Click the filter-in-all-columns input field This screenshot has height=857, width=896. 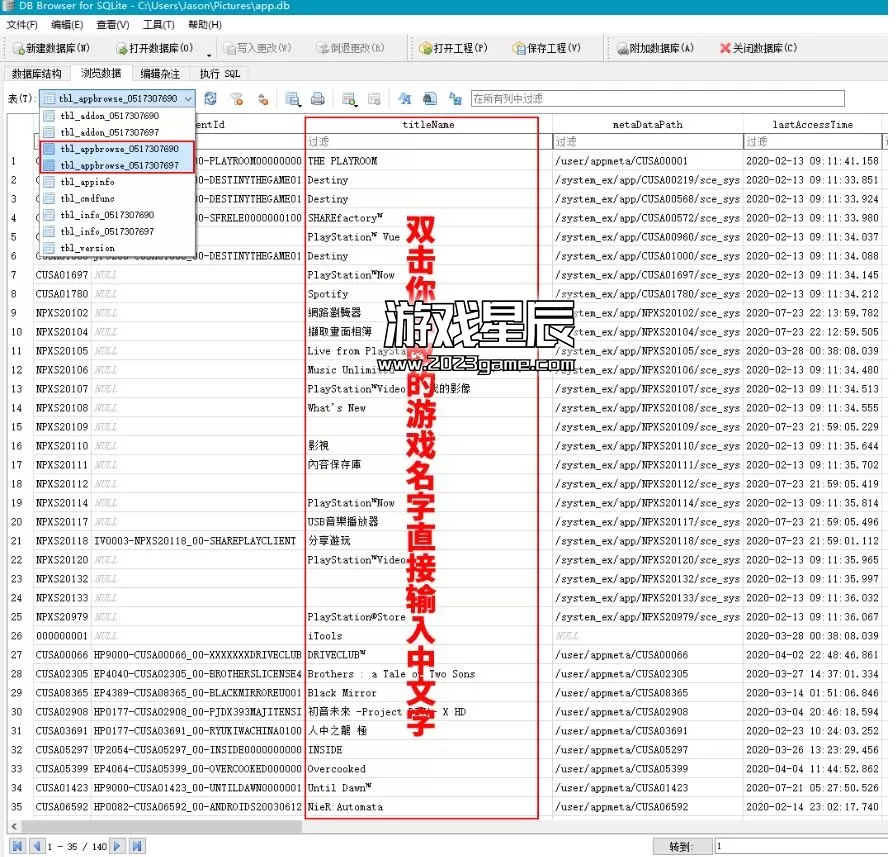pos(657,98)
